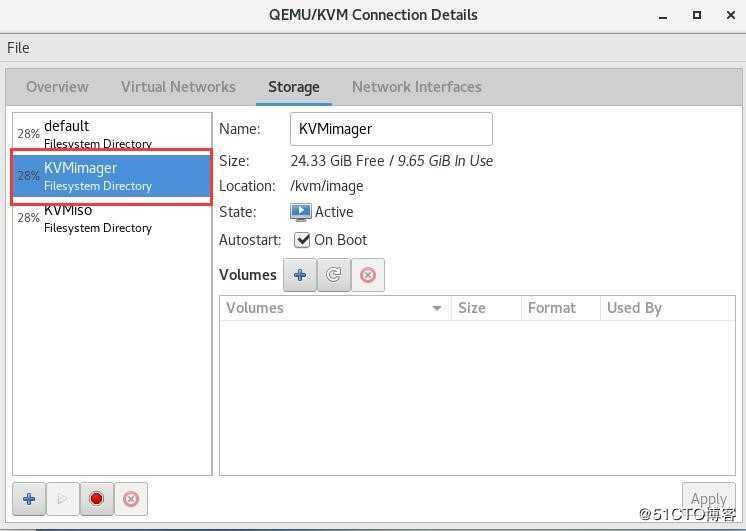The height and width of the screenshot is (531, 746).
Task: Toggle the On Boot autostart checkbox
Action: pyautogui.click(x=302, y=240)
